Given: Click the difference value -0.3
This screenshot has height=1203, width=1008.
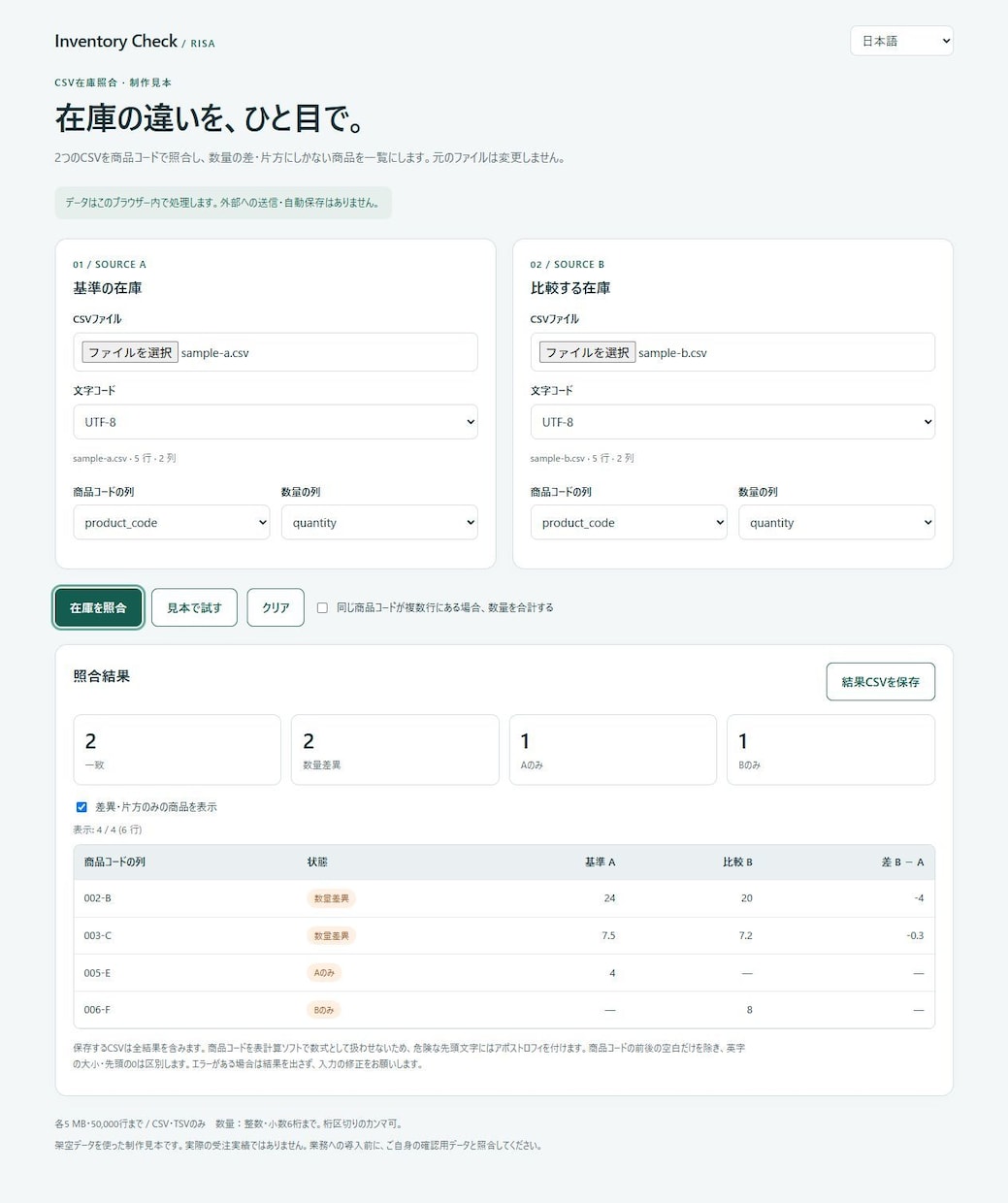Looking at the screenshot, I should [x=915, y=935].
